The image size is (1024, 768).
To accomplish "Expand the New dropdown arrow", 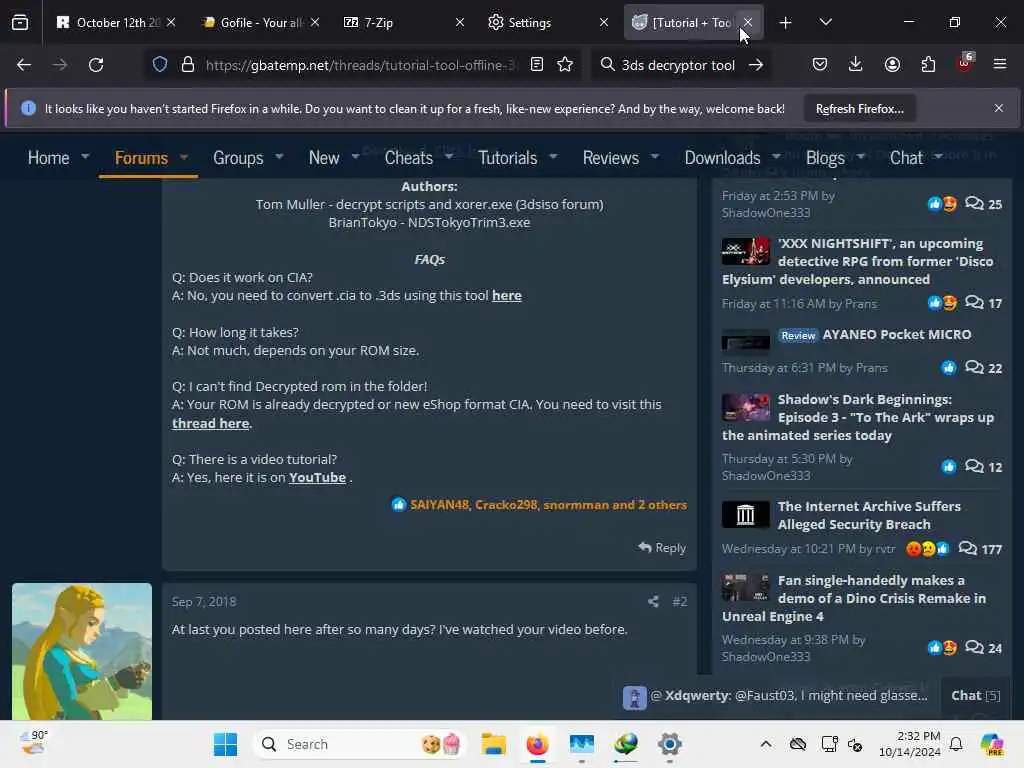I will pyautogui.click(x=355, y=157).
